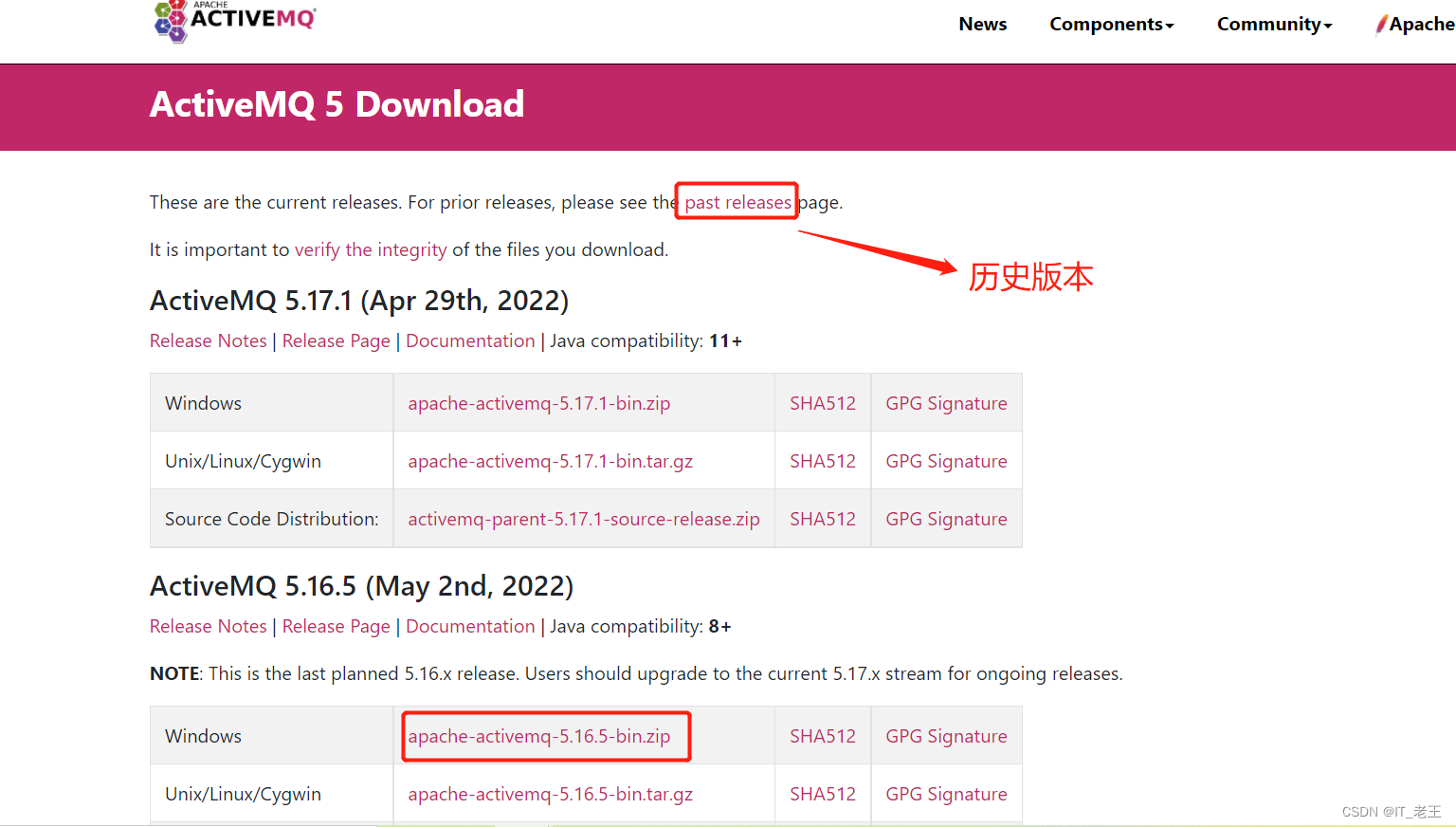The height and width of the screenshot is (827, 1456).
Task: Select the Java compatibility: 11+ text
Action: pos(646,340)
